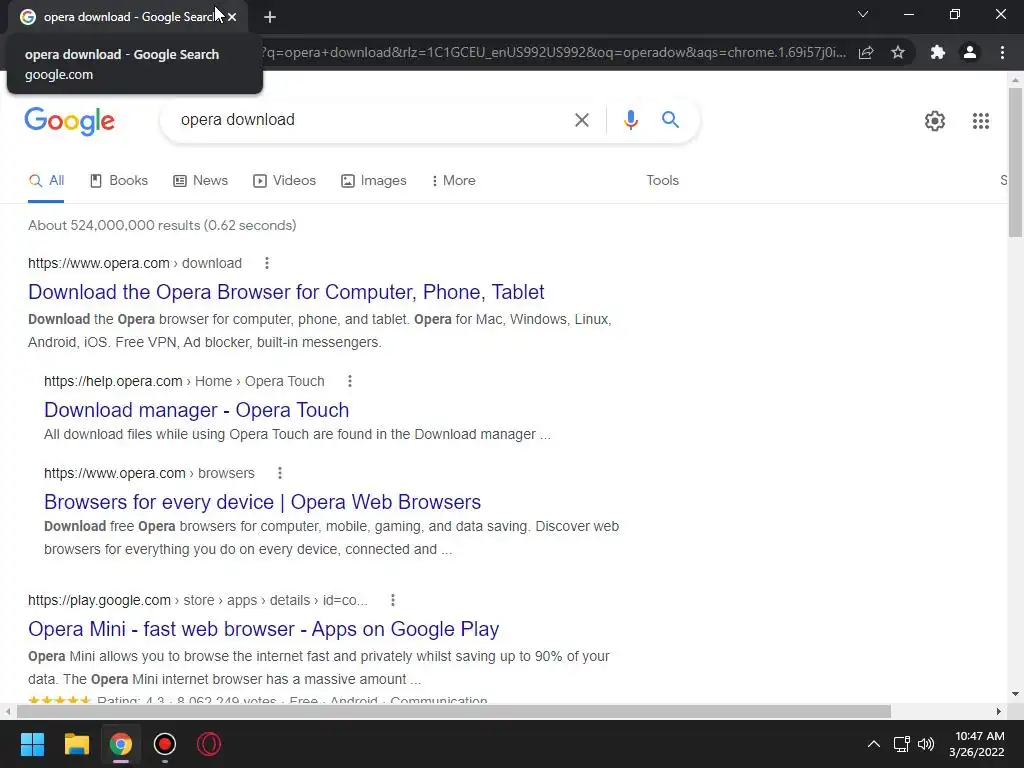Switch to the Videos tab

point(285,181)
